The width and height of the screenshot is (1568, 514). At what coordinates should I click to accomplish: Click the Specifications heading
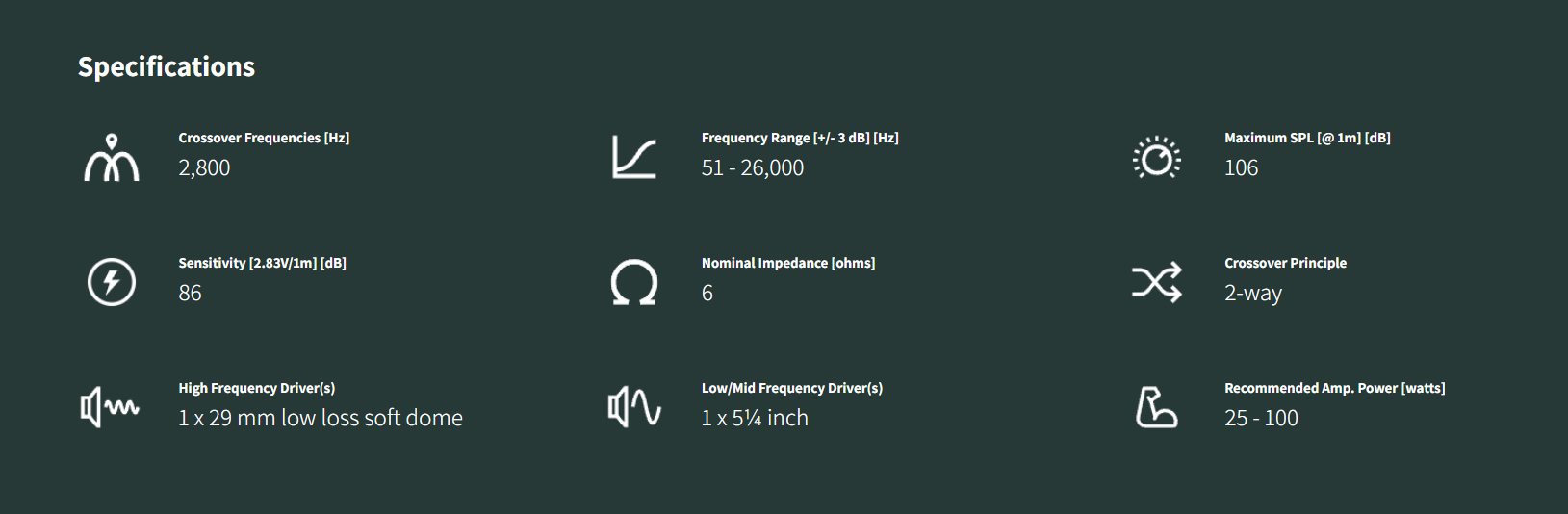click(x=167, y=66)
